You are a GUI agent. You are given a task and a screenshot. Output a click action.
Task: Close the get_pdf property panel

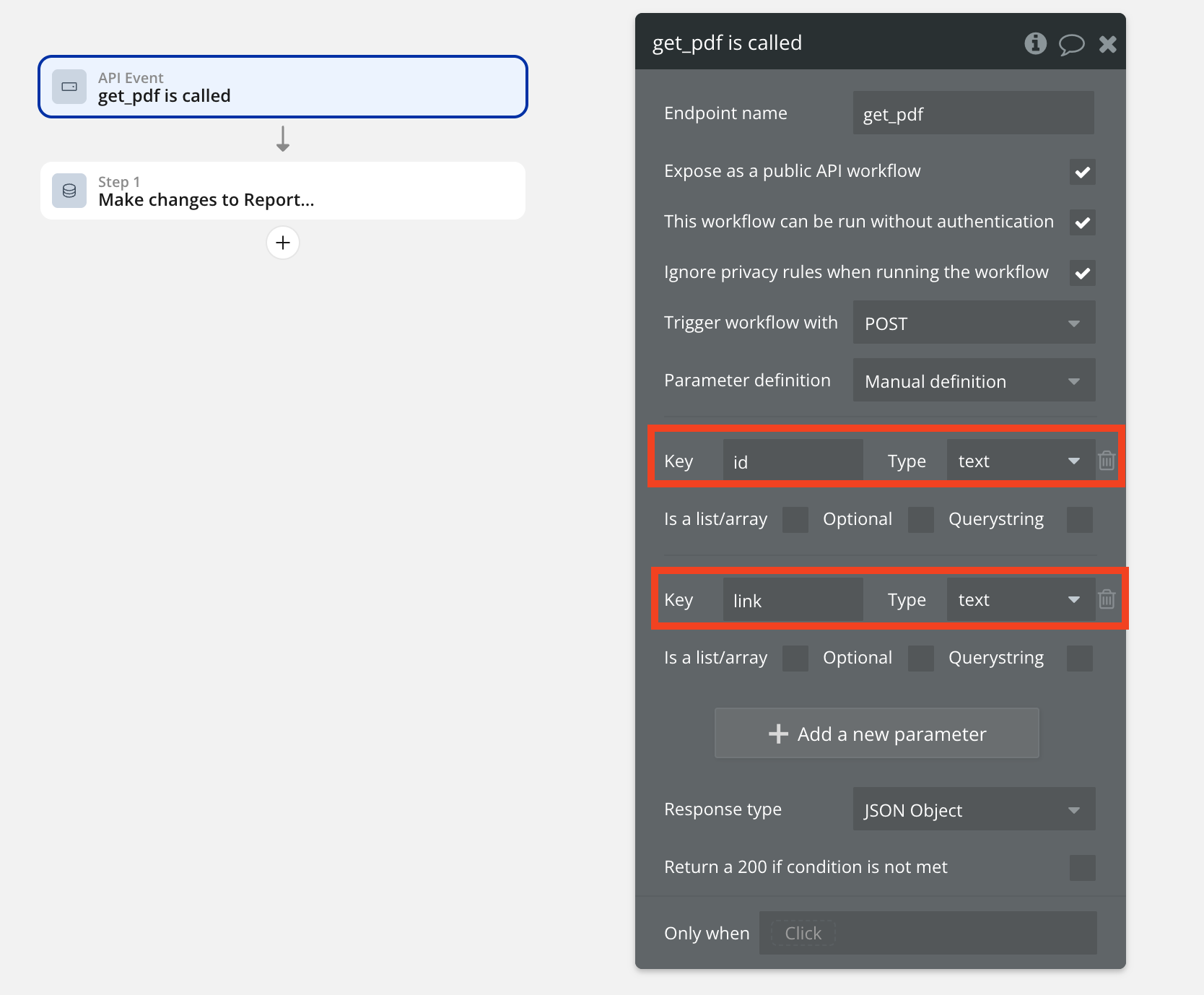(x=1107, y=44)
